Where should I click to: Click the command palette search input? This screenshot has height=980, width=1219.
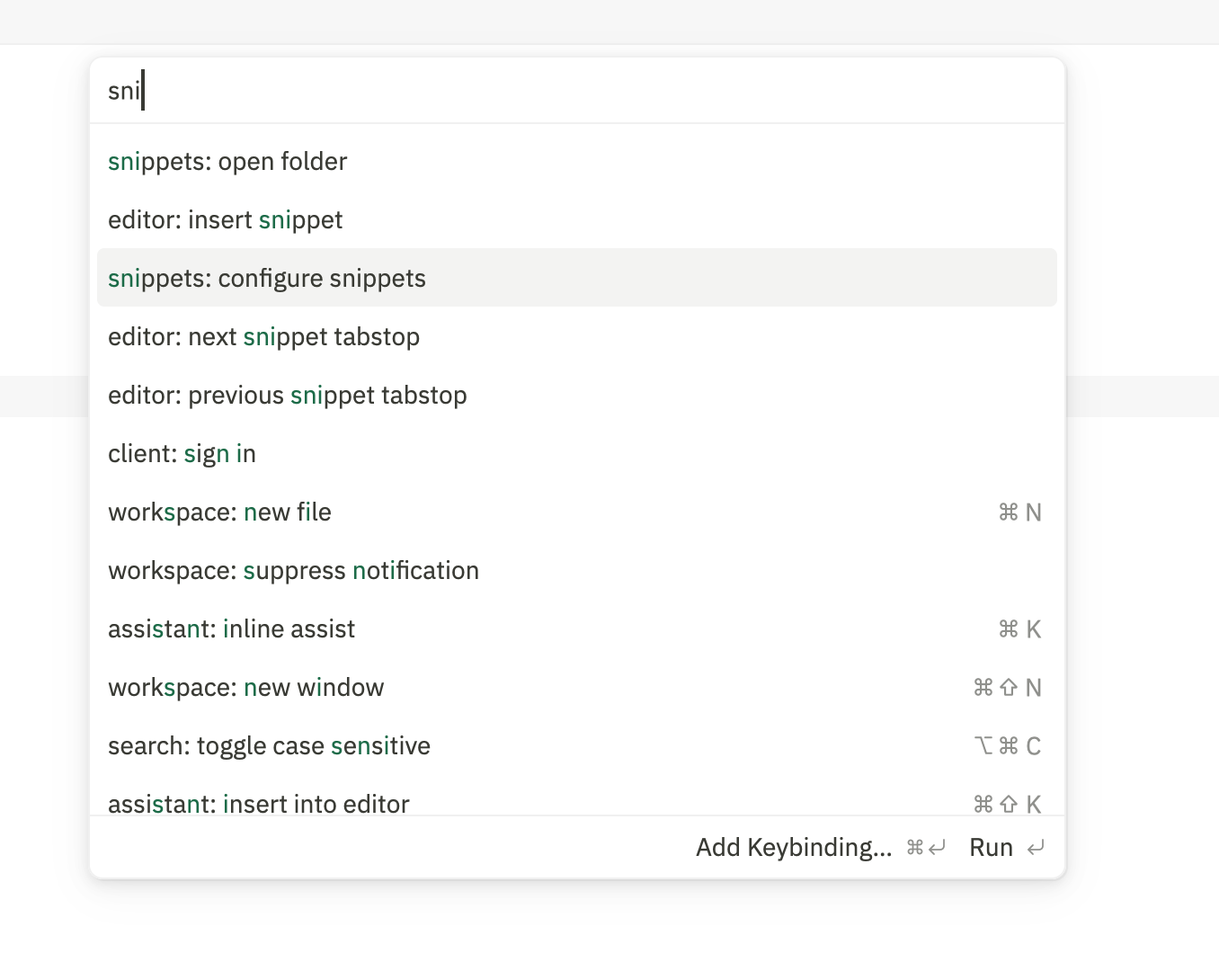coord(575,91)
